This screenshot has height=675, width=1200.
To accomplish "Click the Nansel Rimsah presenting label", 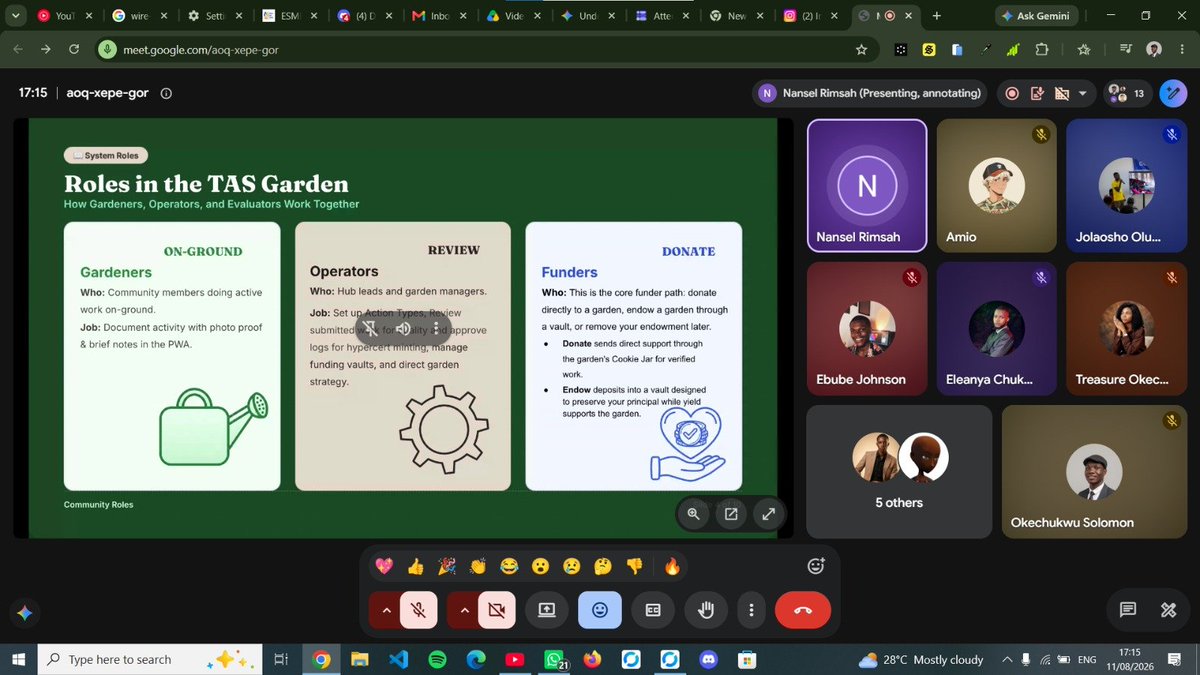I will coord(870,93).
